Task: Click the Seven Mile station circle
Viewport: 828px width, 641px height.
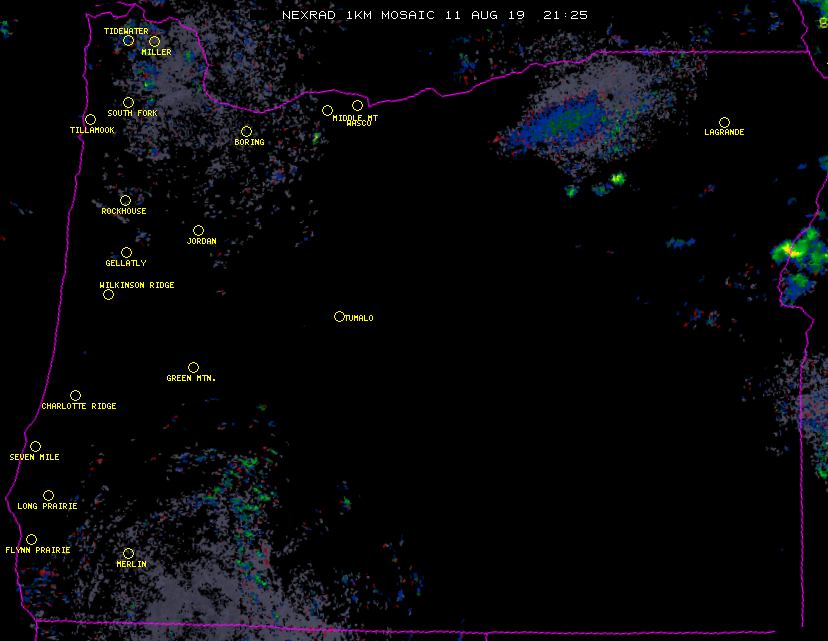Action: [35, 446]
